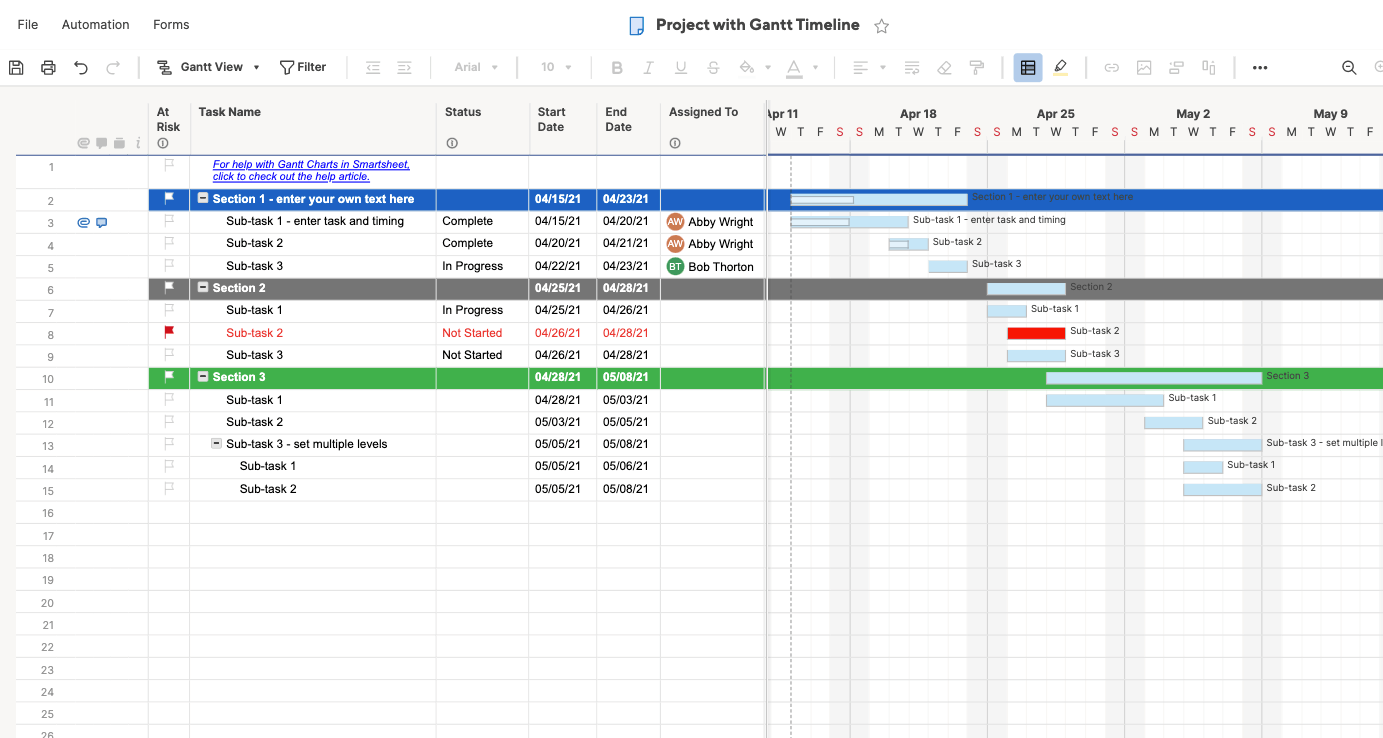Toggle Grid view icon in toolbar

coord(1027,68)
